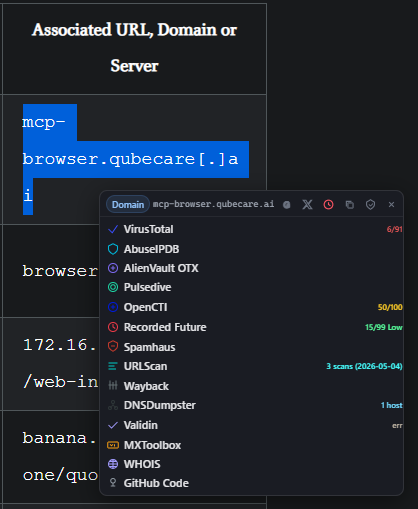This screenshot has height=509, width=418.
Task: Click the VirusTotal checkmark icon
Action: click(x=113, y=229)
